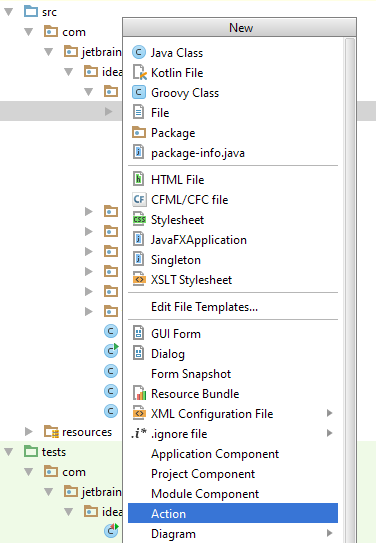Select Project Component entry
The image size is (376, 545).
(233, 474)
